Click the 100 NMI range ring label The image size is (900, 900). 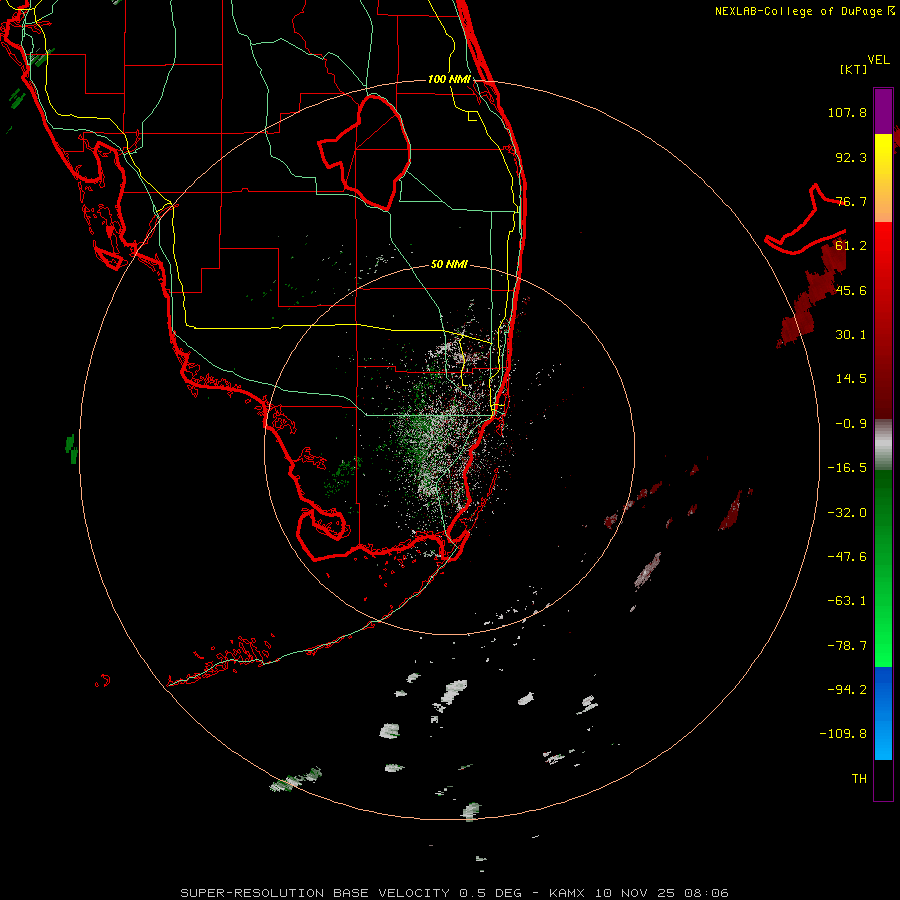(x=449, y=79)
